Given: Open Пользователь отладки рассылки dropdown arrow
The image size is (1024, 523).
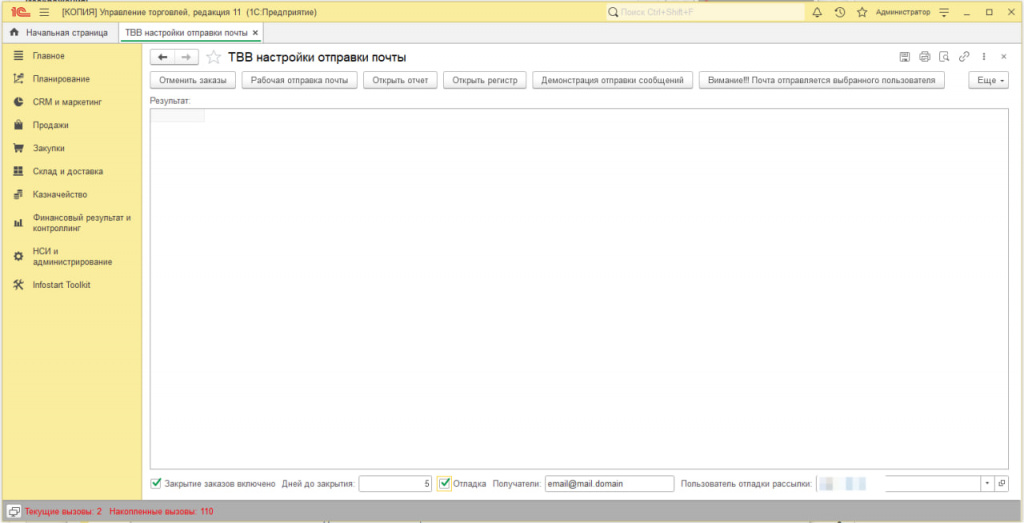Looking at the screenshot, I should pos(986,484).
